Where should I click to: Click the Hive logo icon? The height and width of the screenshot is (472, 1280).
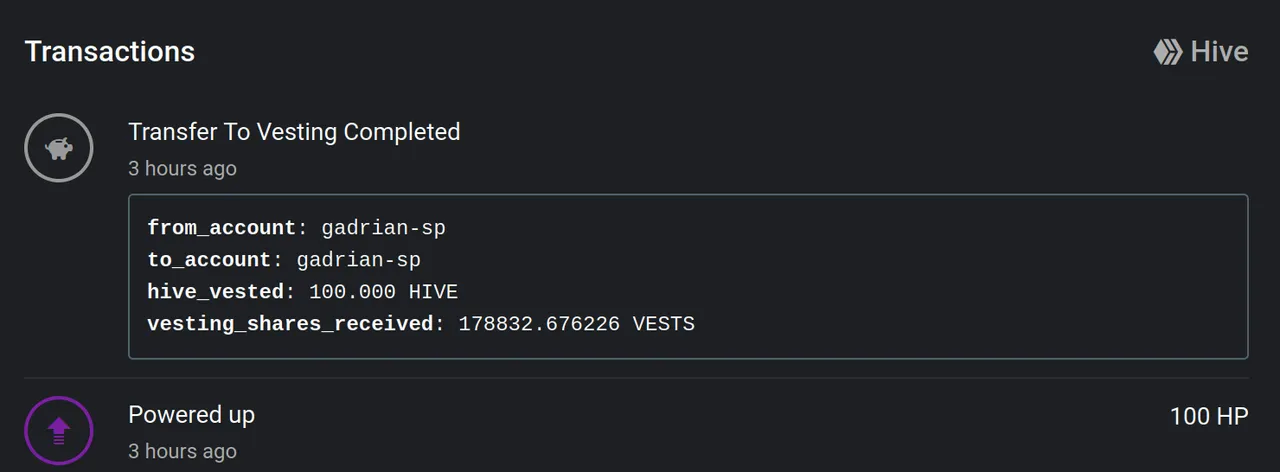pyautogui.click(x=1167, y=52)
